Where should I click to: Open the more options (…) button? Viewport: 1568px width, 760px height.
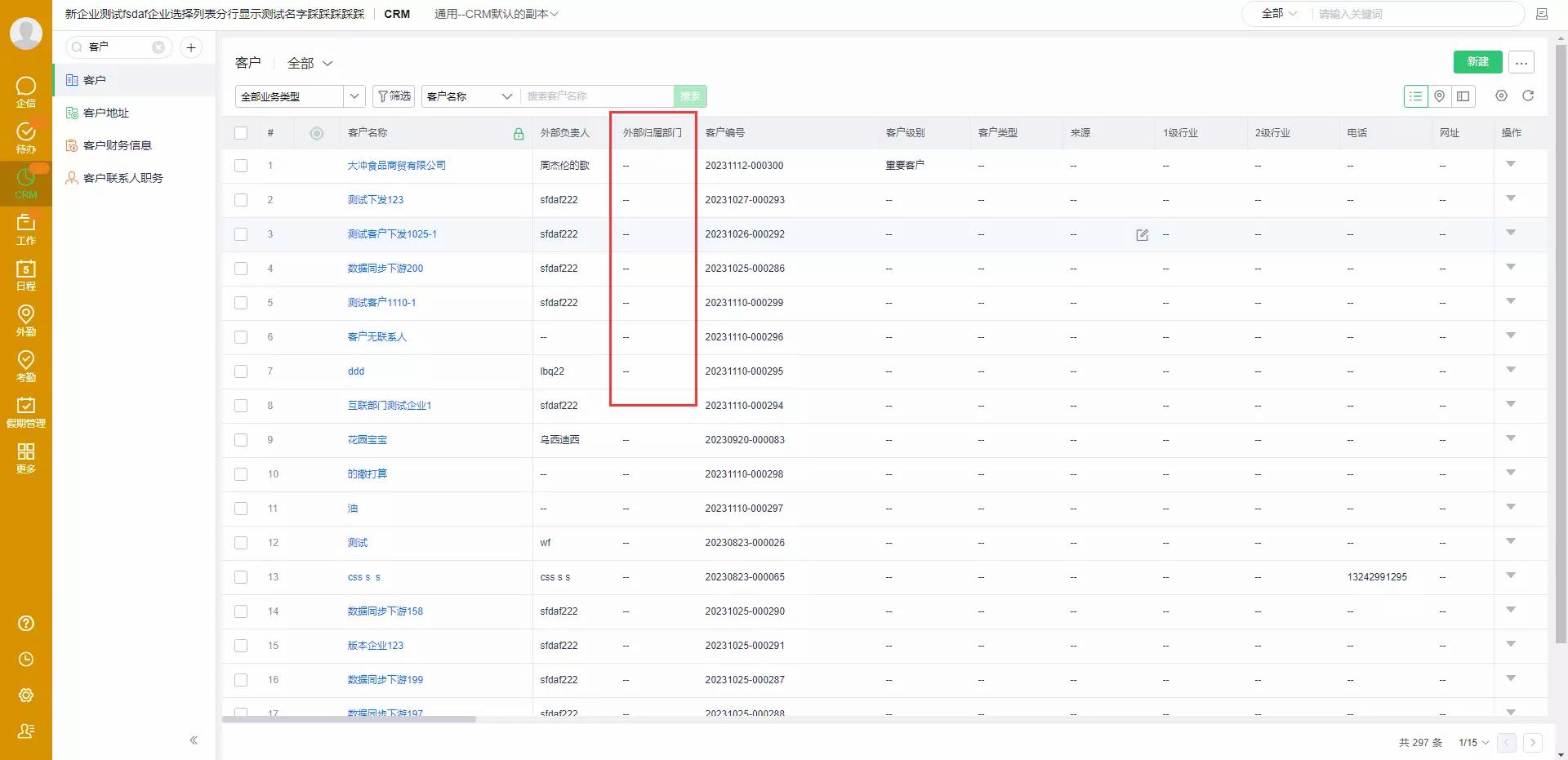1521,62
